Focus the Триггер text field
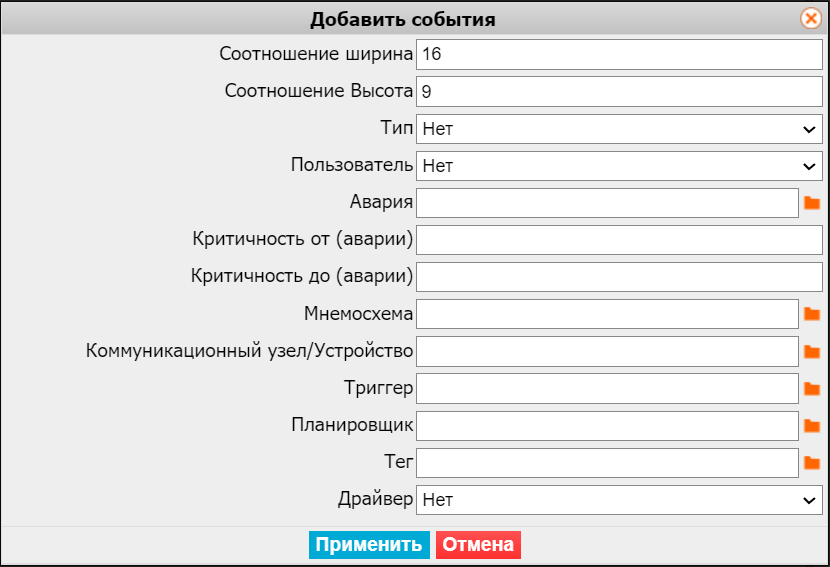The image size is (830, 567). pyautogui.click(x=607, y=389)
